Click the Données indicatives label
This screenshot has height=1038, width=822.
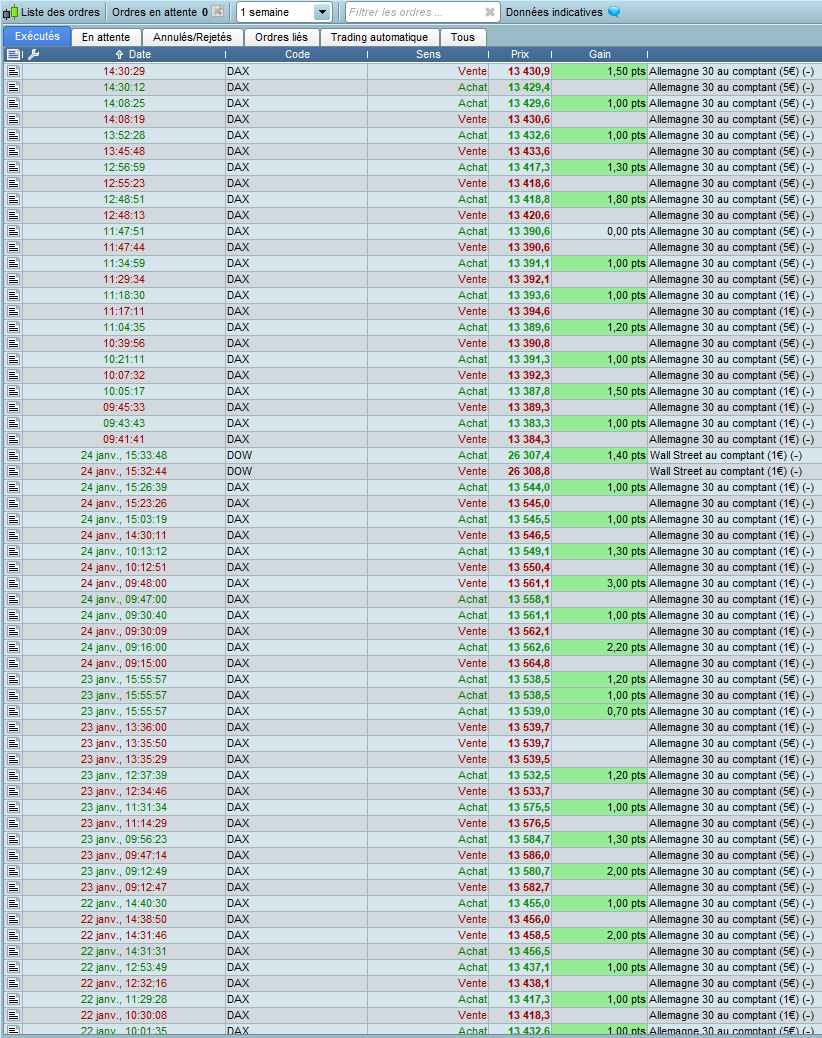tap(554, 12)
